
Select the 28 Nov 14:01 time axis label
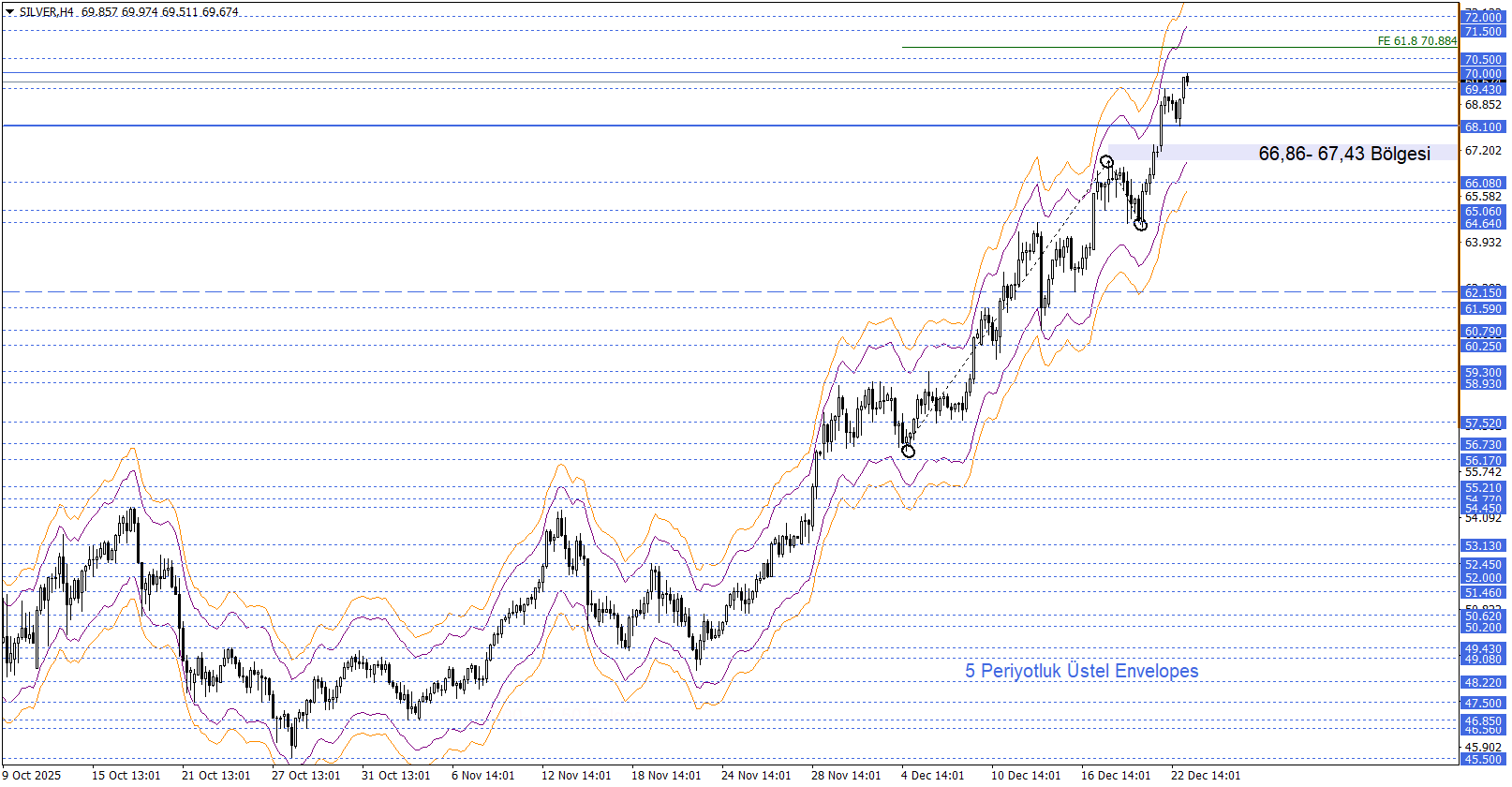[x=845, y=775]
